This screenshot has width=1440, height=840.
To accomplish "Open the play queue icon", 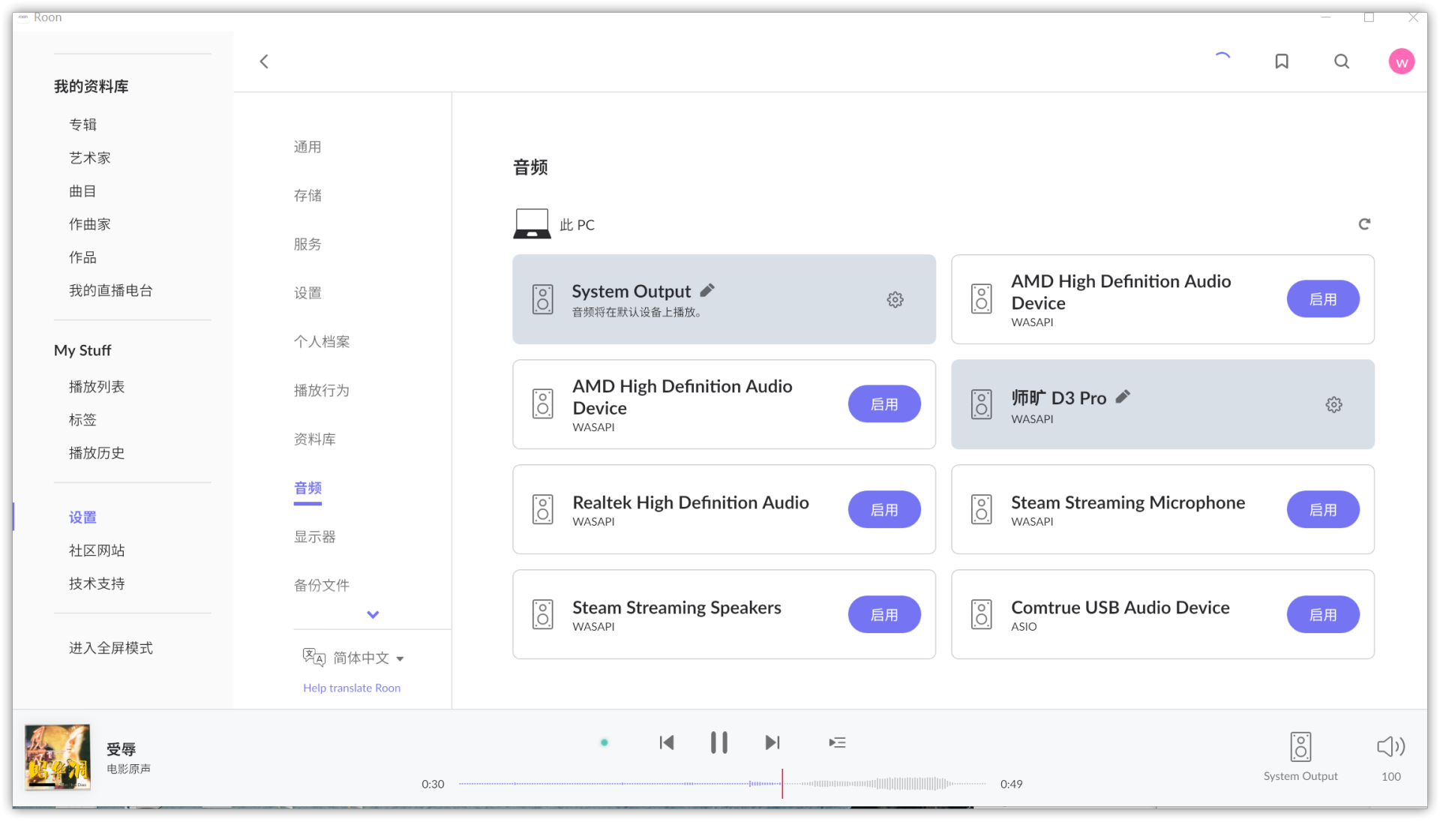I will (837, 742).
